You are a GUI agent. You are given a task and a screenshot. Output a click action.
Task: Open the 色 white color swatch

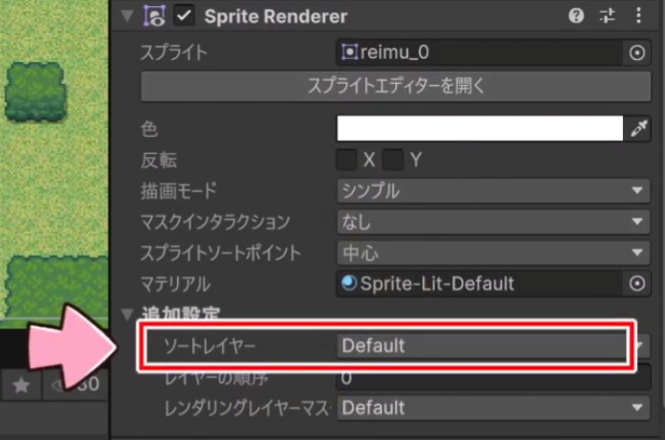480,128
